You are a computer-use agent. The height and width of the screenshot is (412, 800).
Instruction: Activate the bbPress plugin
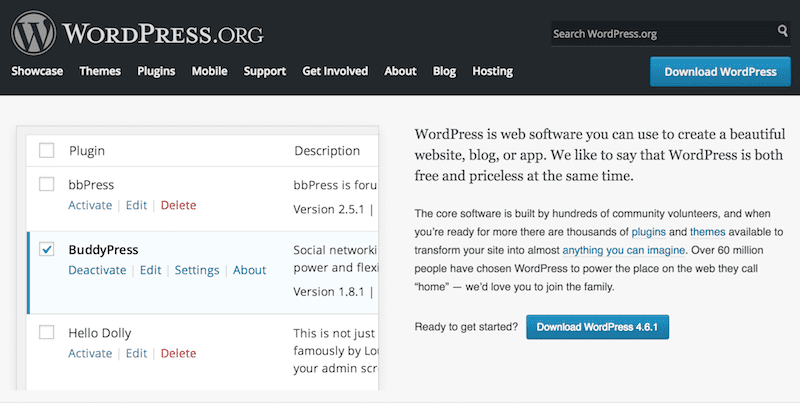[x=90, y=205]
